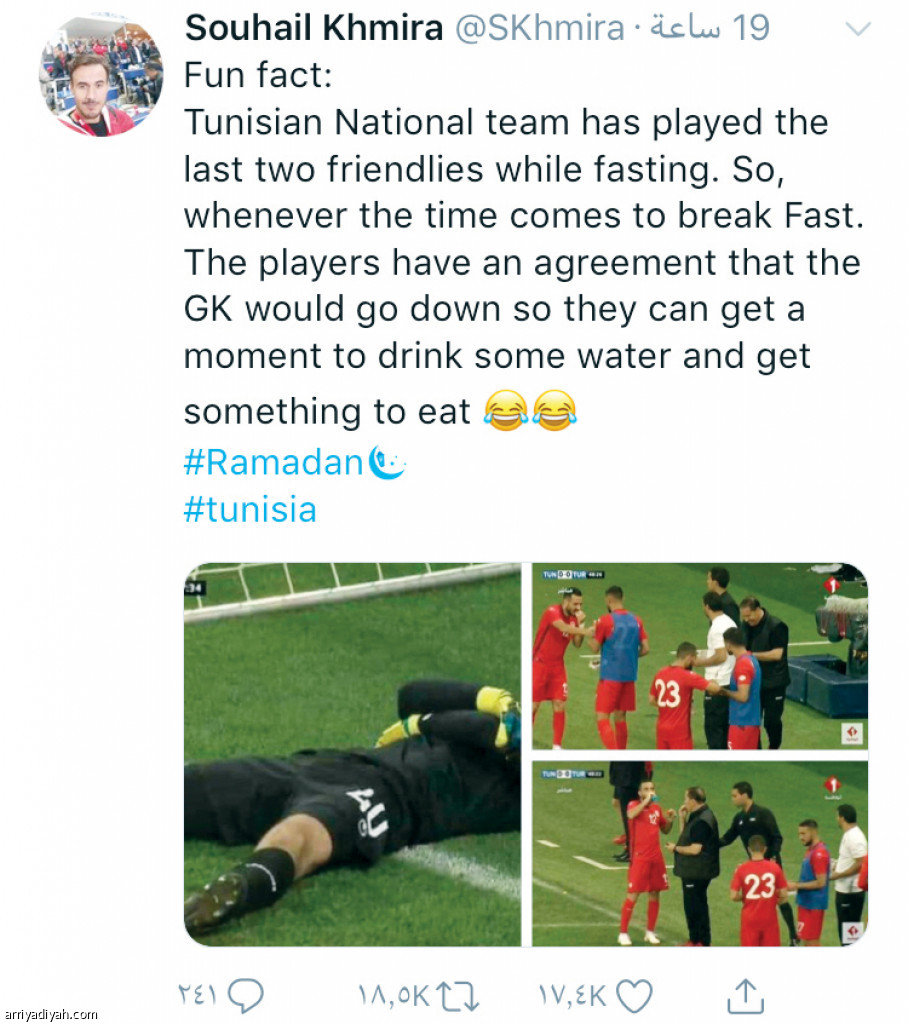Click the crescent moon emoji after Ramadan

click(387, 462)
